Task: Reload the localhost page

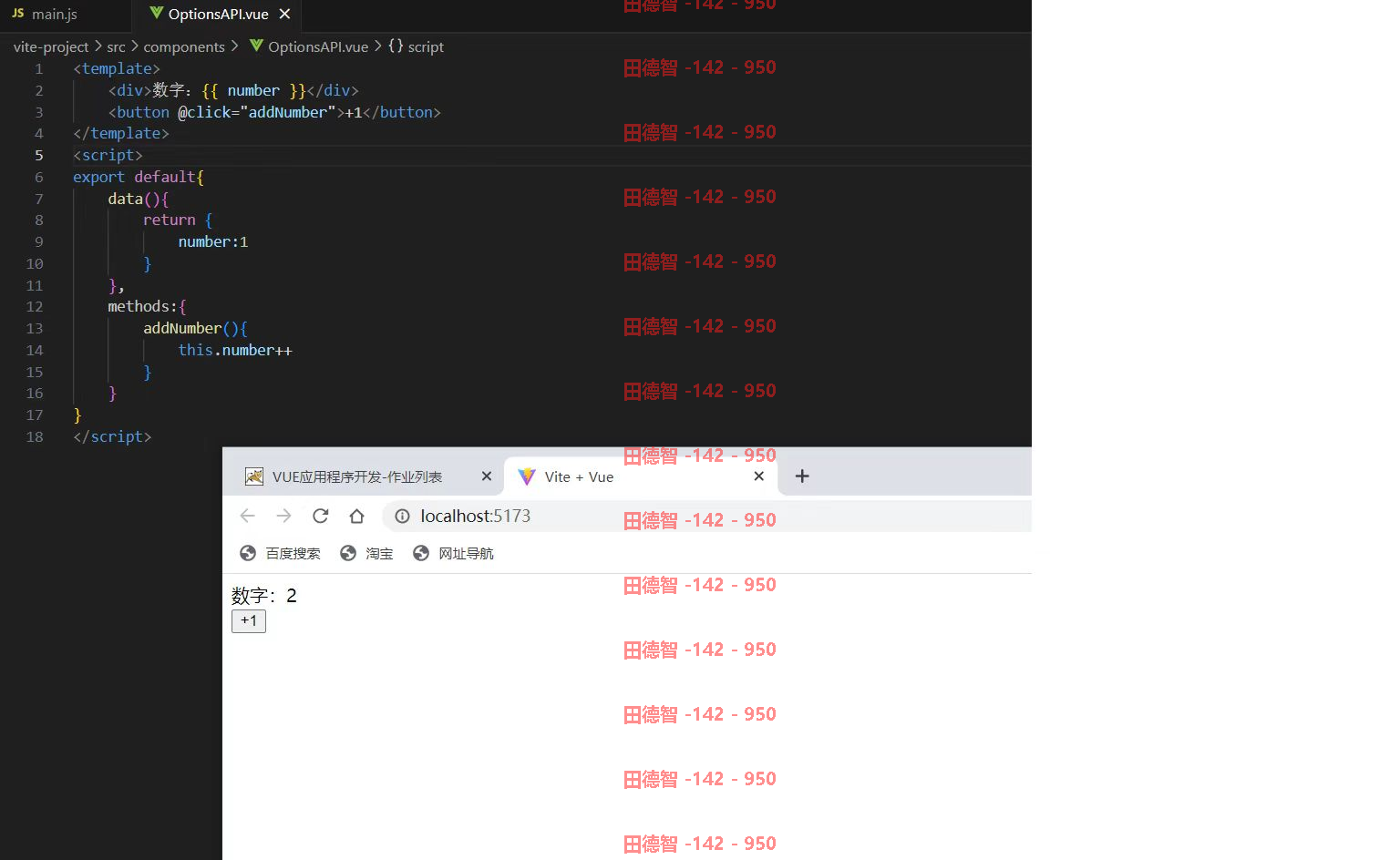Action: pyautogui.click(x=320, y=517)
